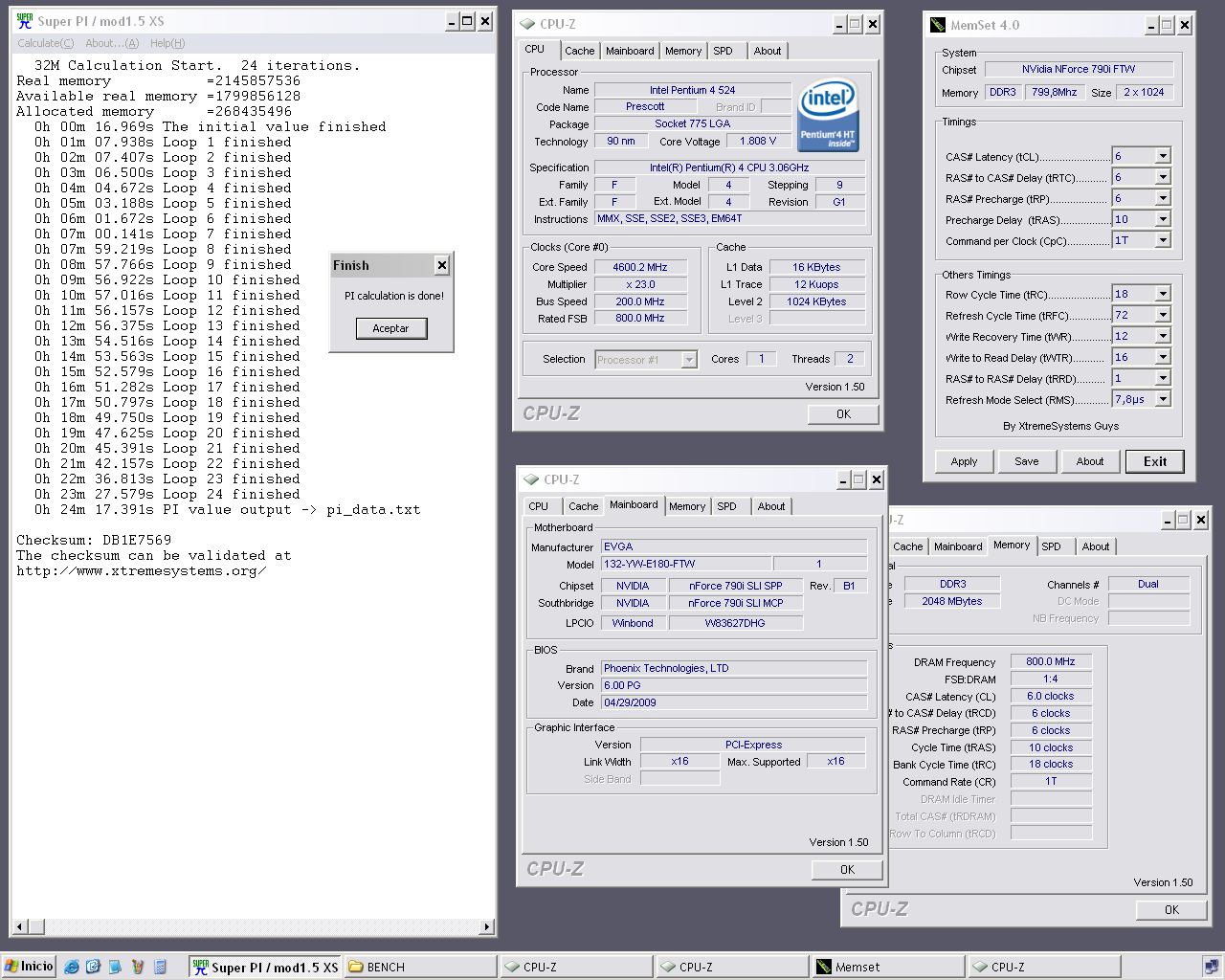Click Save in MemSet

click(1026, 461)
